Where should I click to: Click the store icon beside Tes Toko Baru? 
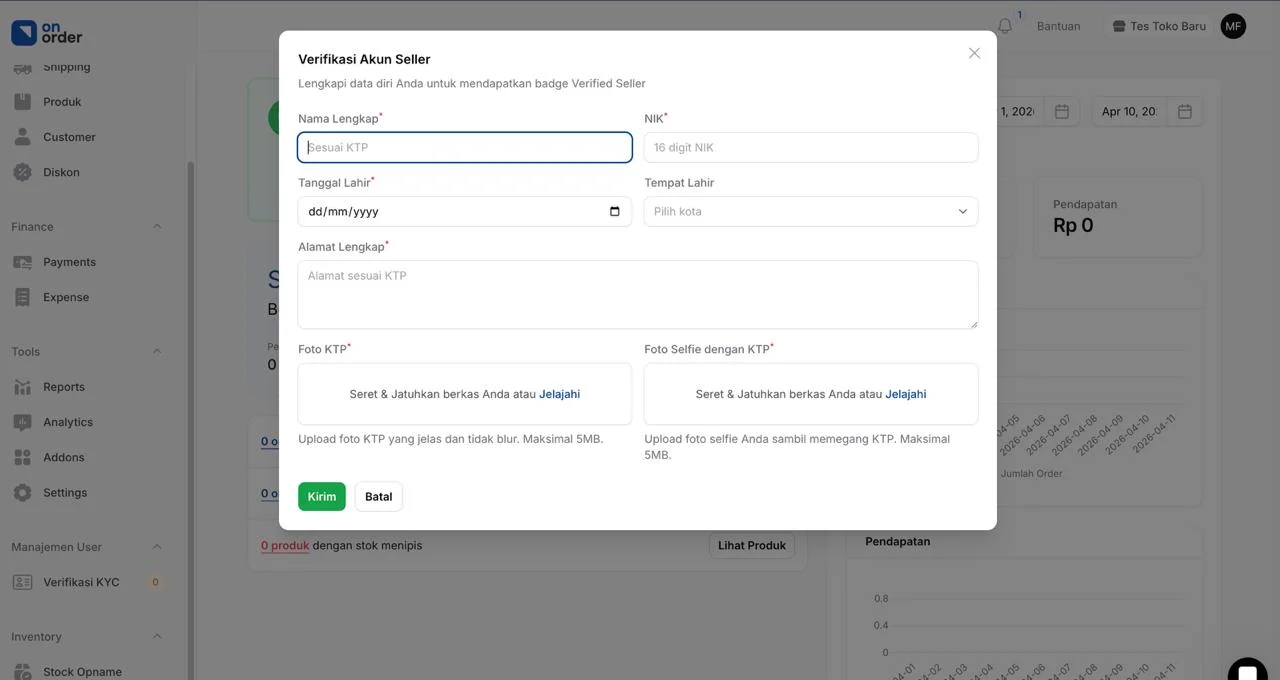(x=1119, y=26)
